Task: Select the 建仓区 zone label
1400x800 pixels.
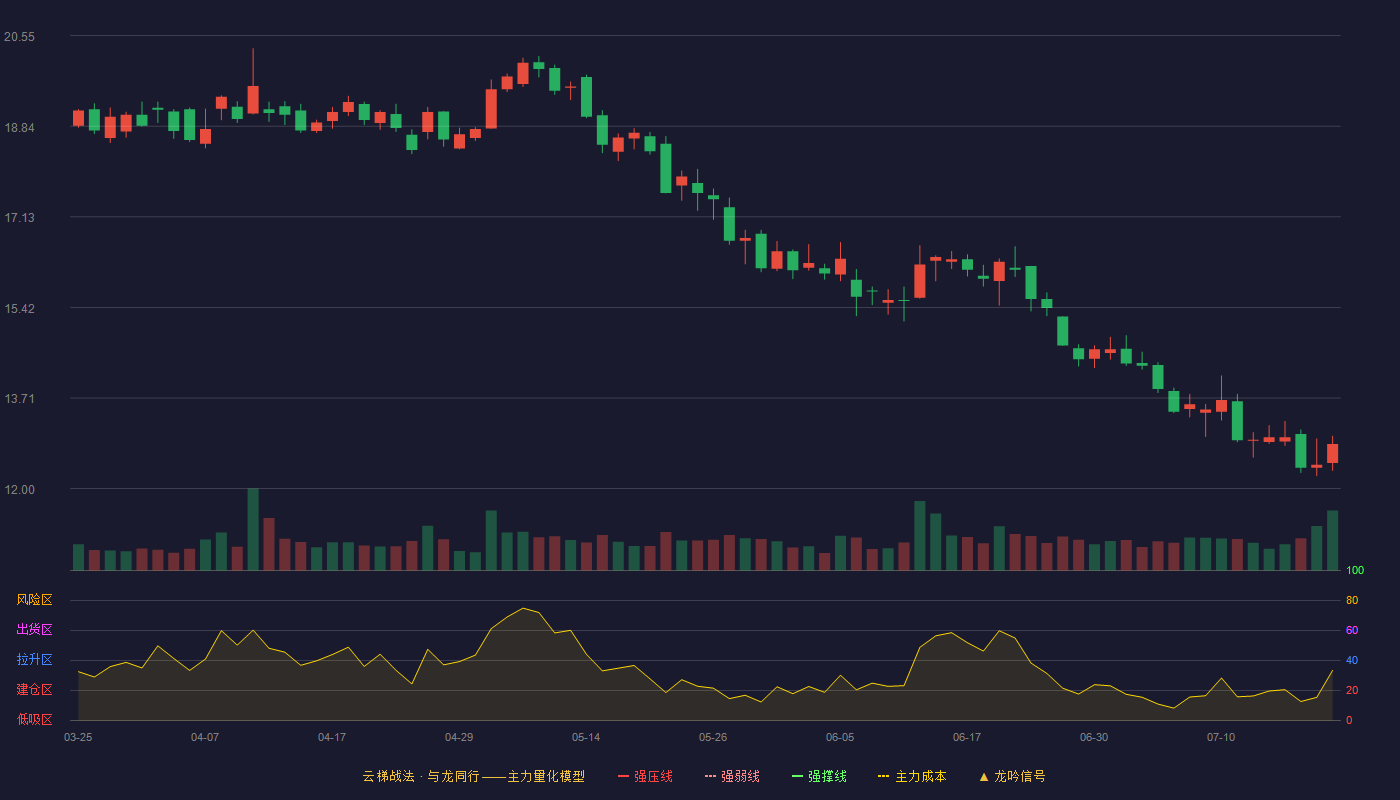Action: [x=34, y=690]
